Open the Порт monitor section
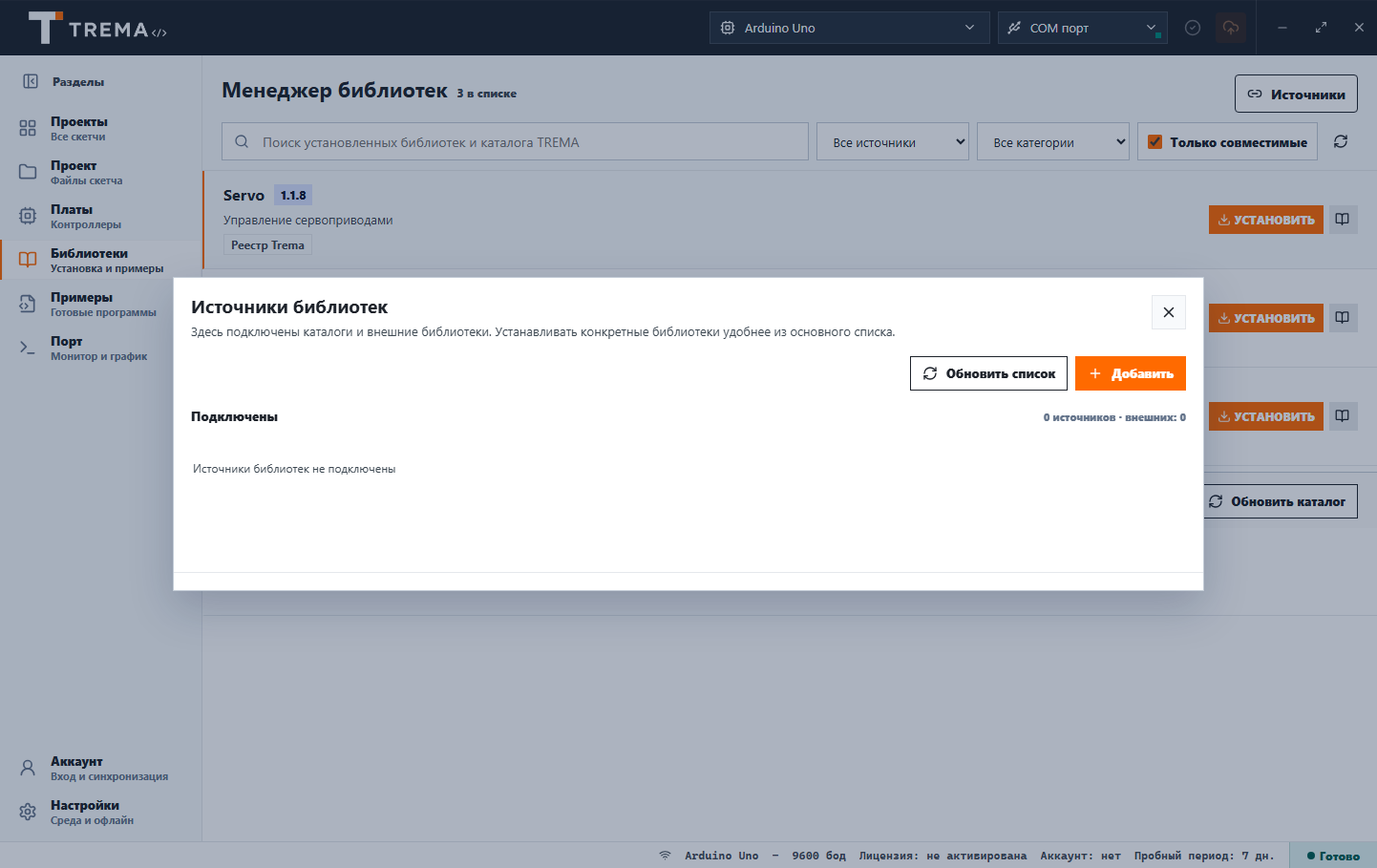The width and height of the screenshot is (1377, 868). [x=101, y=348]
